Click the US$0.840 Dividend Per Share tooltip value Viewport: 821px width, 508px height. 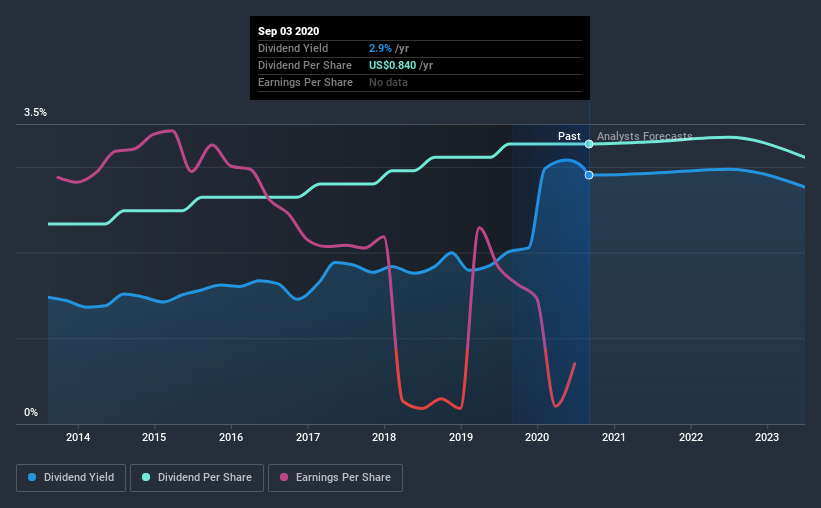[x=393, y=65]
